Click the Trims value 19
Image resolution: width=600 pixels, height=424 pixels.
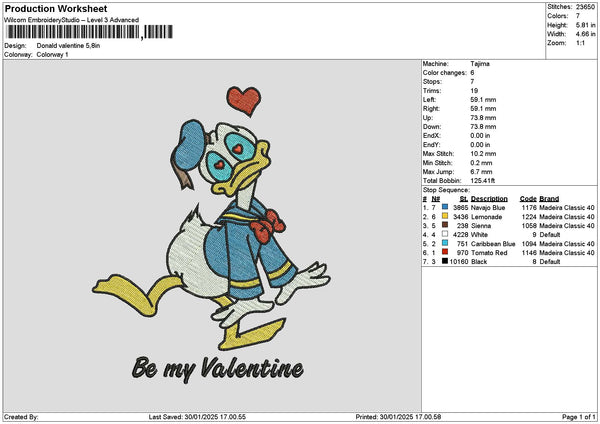[x=474, y=91]
